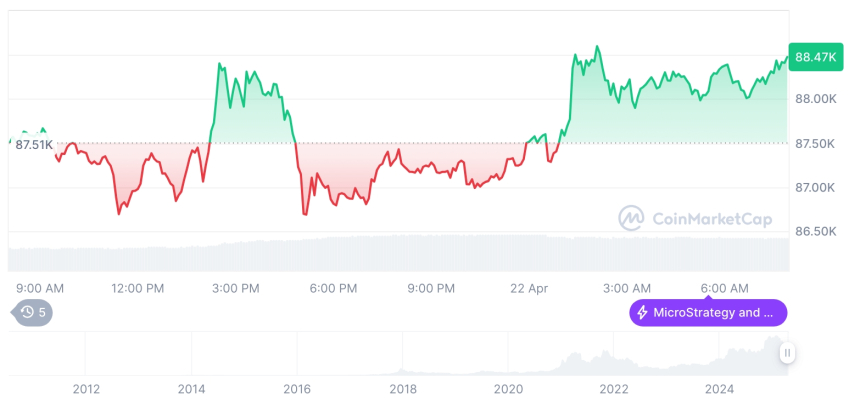Click the 6:00 AM time axis label
Image resolution: width=860 pixels, height=401 pixels.
tap(725, 288)
